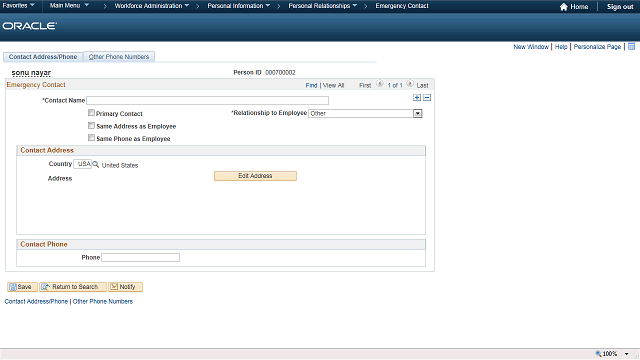Show previous row arrow icon
The height and width of the screenshot is (360, 640).
(x=380, y=84)
